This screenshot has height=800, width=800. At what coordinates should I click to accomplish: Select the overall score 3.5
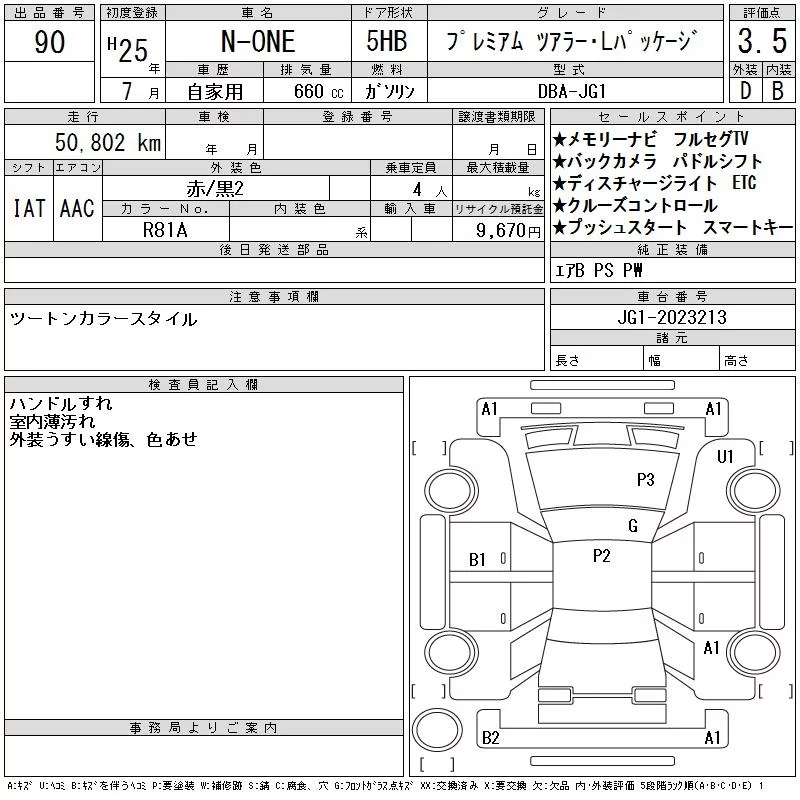(x=762, y=41)
